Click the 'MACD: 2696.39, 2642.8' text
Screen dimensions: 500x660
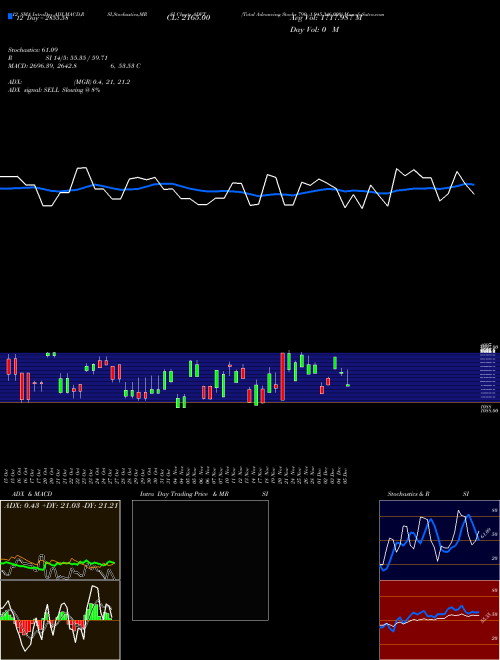(x=42, y=66)
